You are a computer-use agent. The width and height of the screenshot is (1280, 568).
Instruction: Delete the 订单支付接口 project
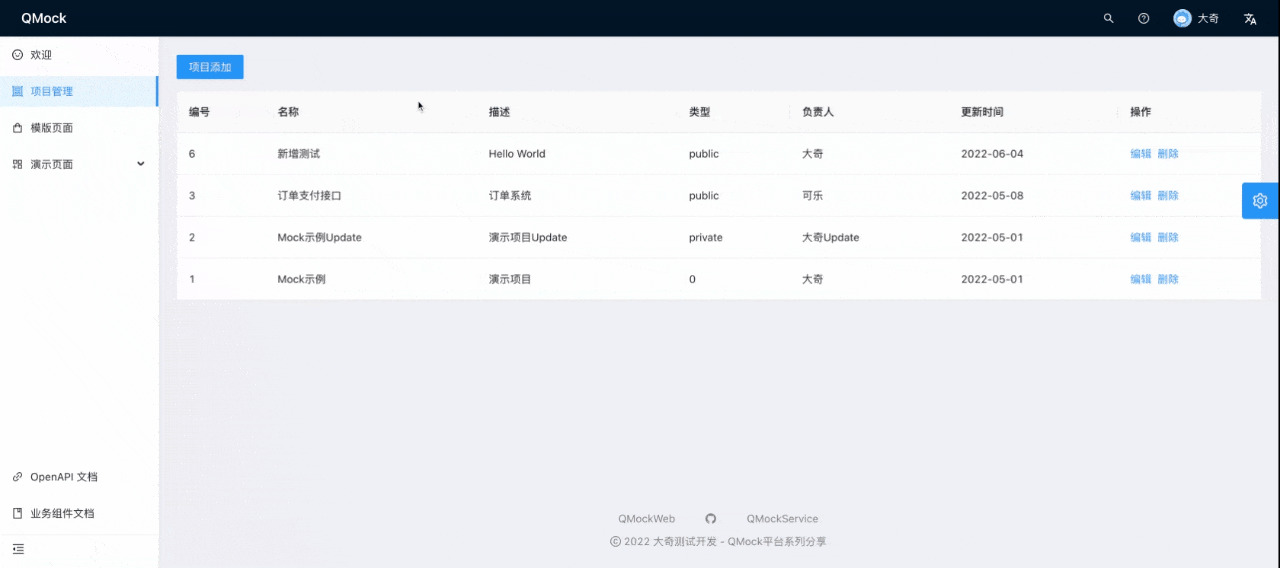[1168, 196]
